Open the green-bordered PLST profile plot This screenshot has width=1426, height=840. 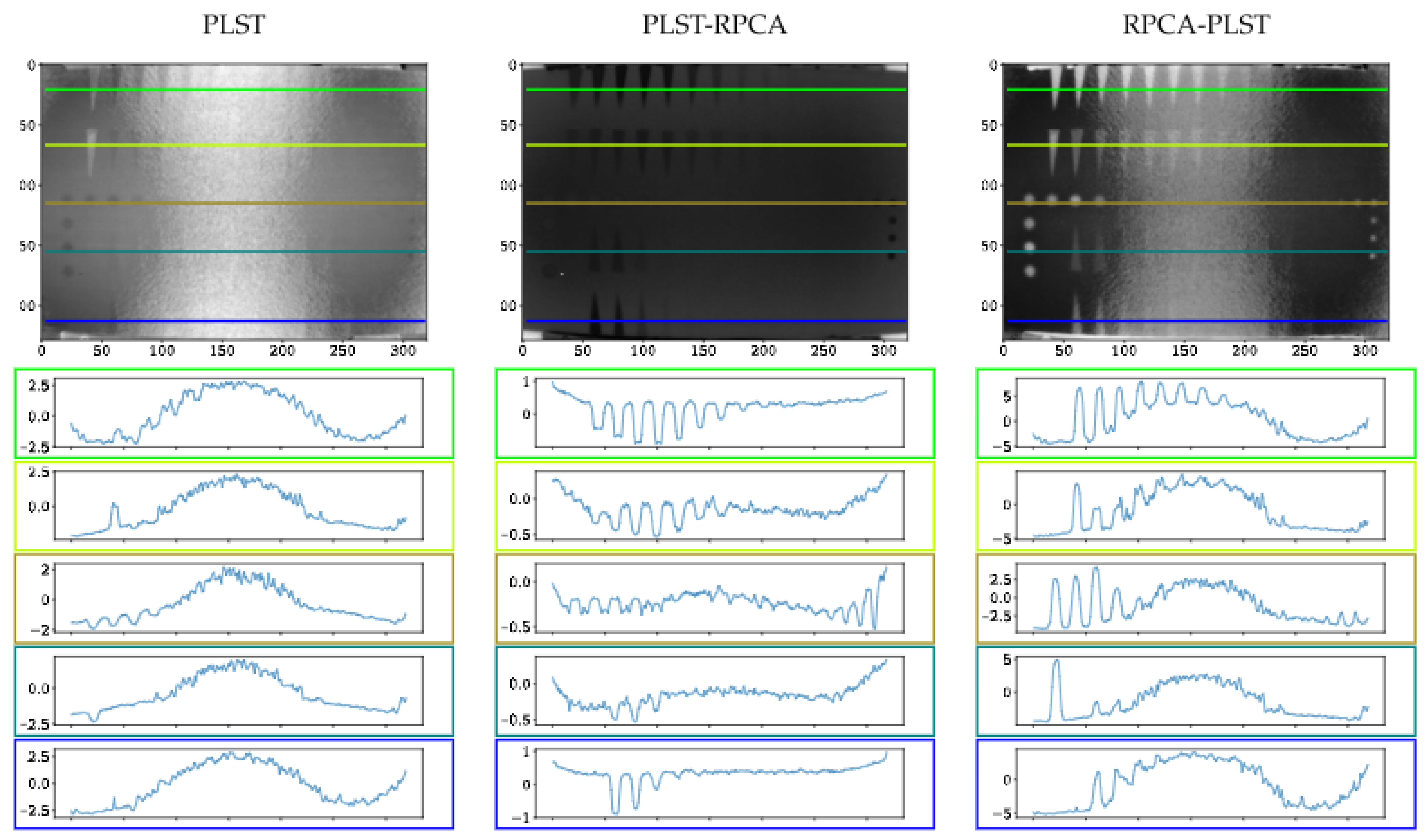pyautogui.click(x=234, y=413)
